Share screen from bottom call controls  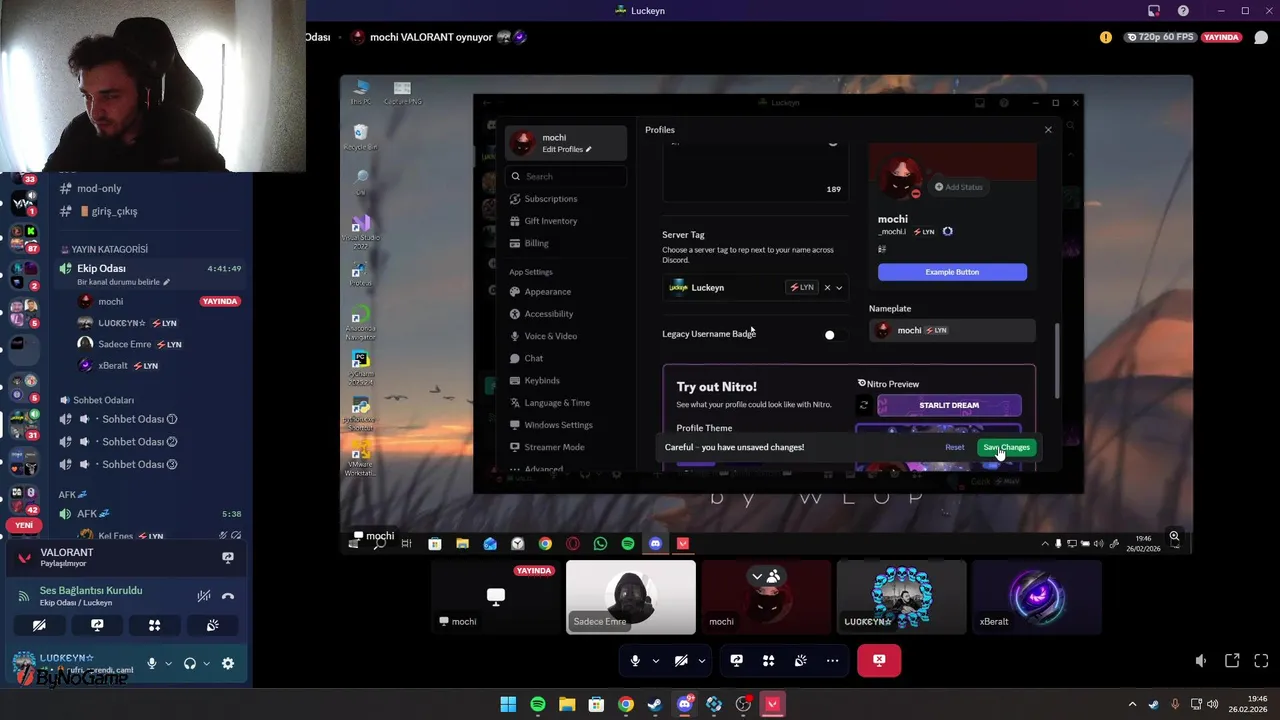click(x=736, y=660)
